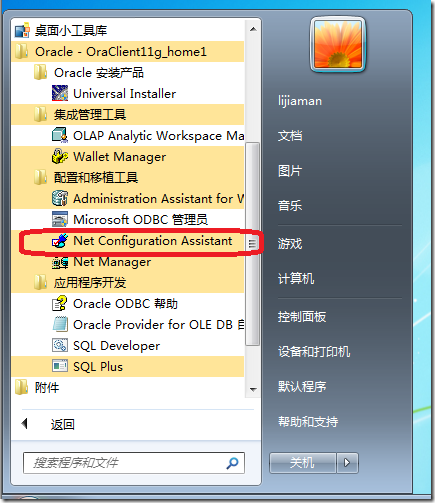Click the 桌面小工具库 gadget icon
The image size is (435, 503).
(x=22, y=31)
